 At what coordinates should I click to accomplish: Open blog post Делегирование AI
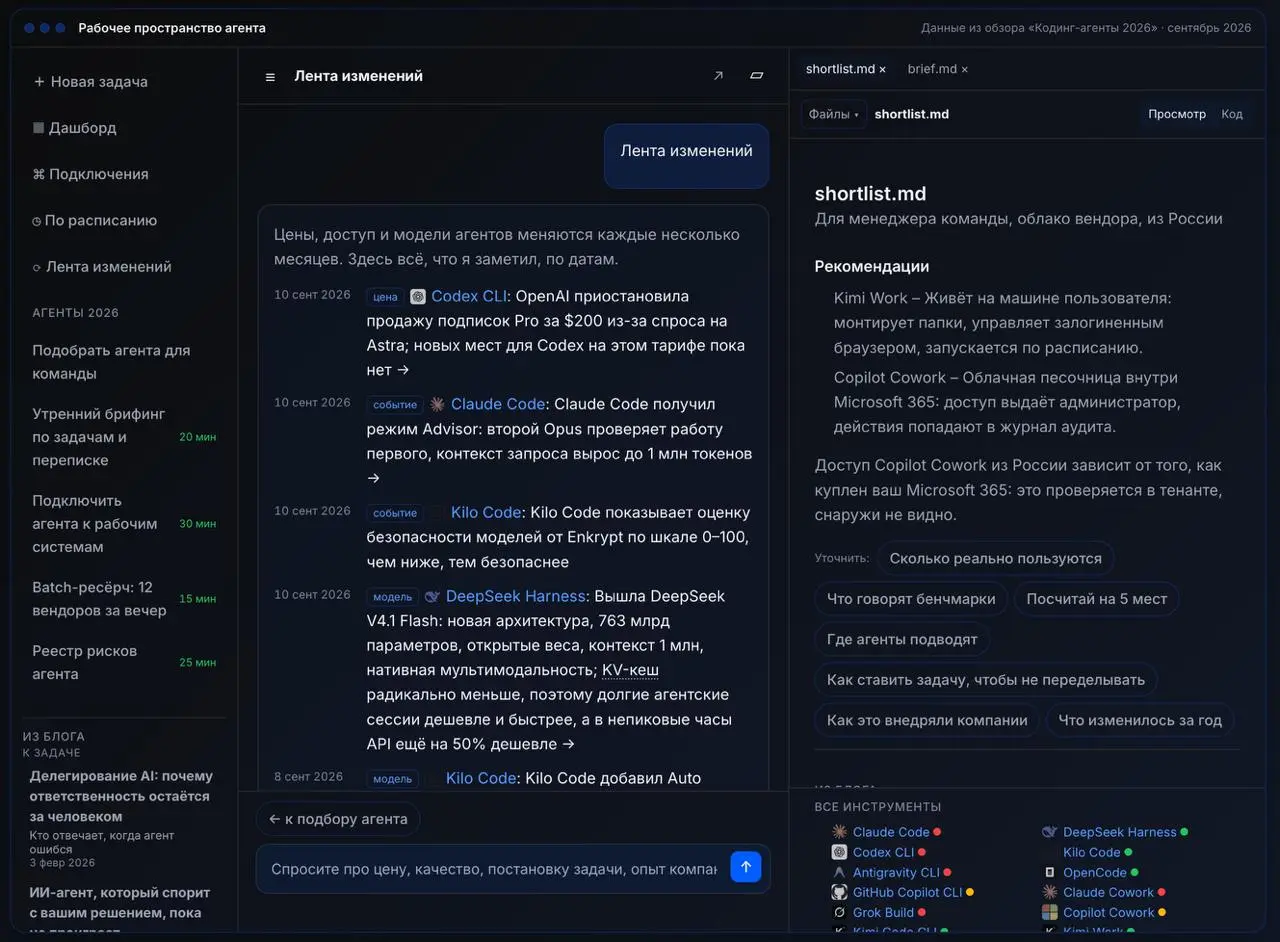(120, 797)
